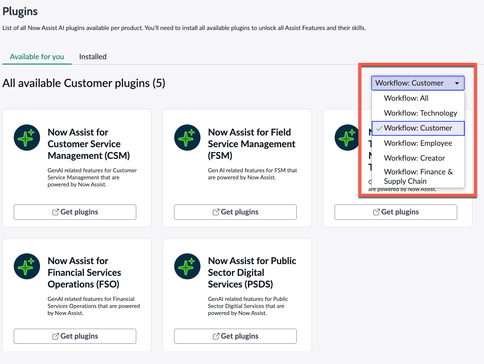Click sparkle icon of the third card behind the dropdown
This screenshot has height=364, width=484.
(x=347, y=138)
